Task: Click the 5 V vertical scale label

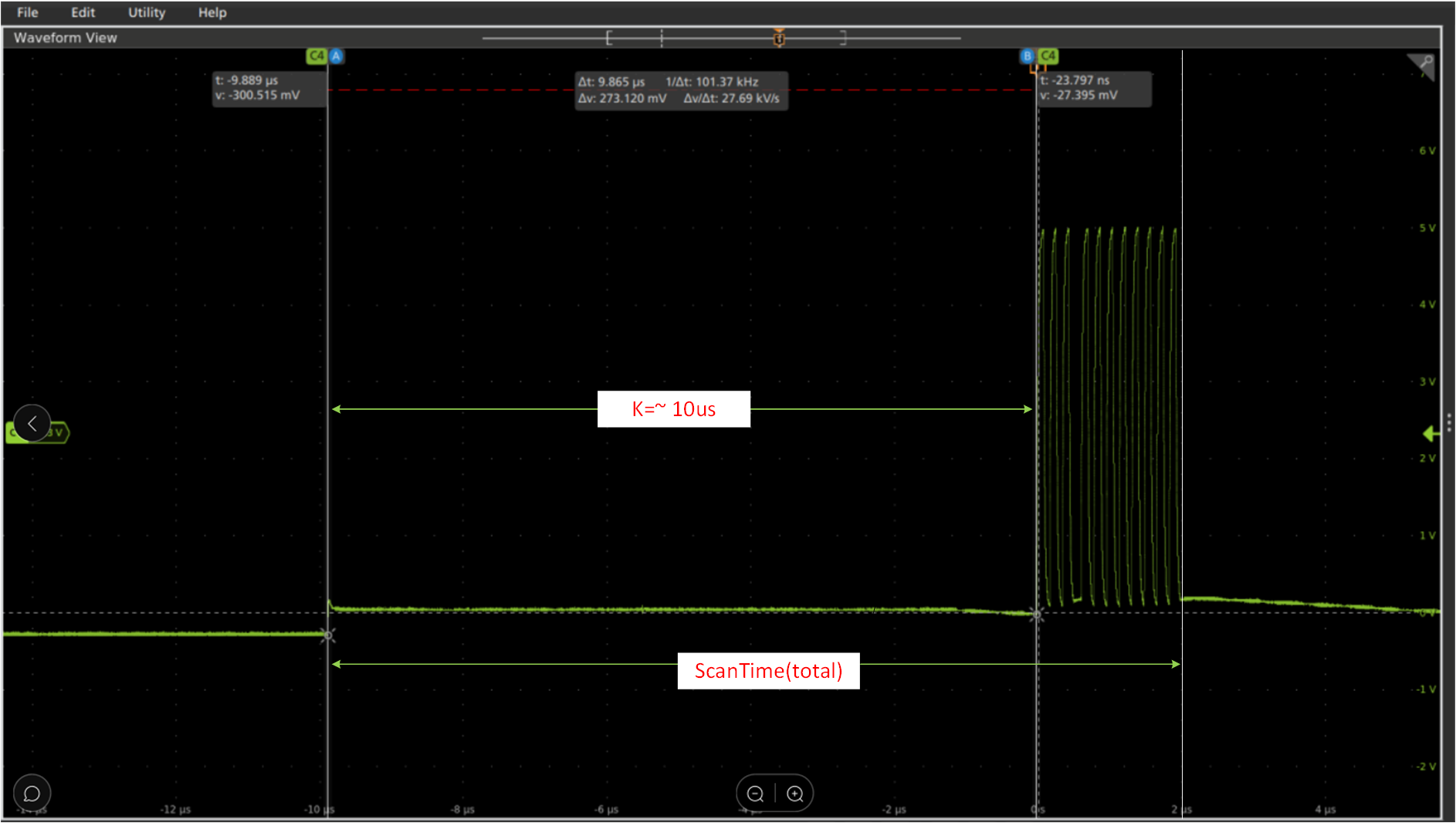Action: pyautogui.click(x=1427, y=229)
